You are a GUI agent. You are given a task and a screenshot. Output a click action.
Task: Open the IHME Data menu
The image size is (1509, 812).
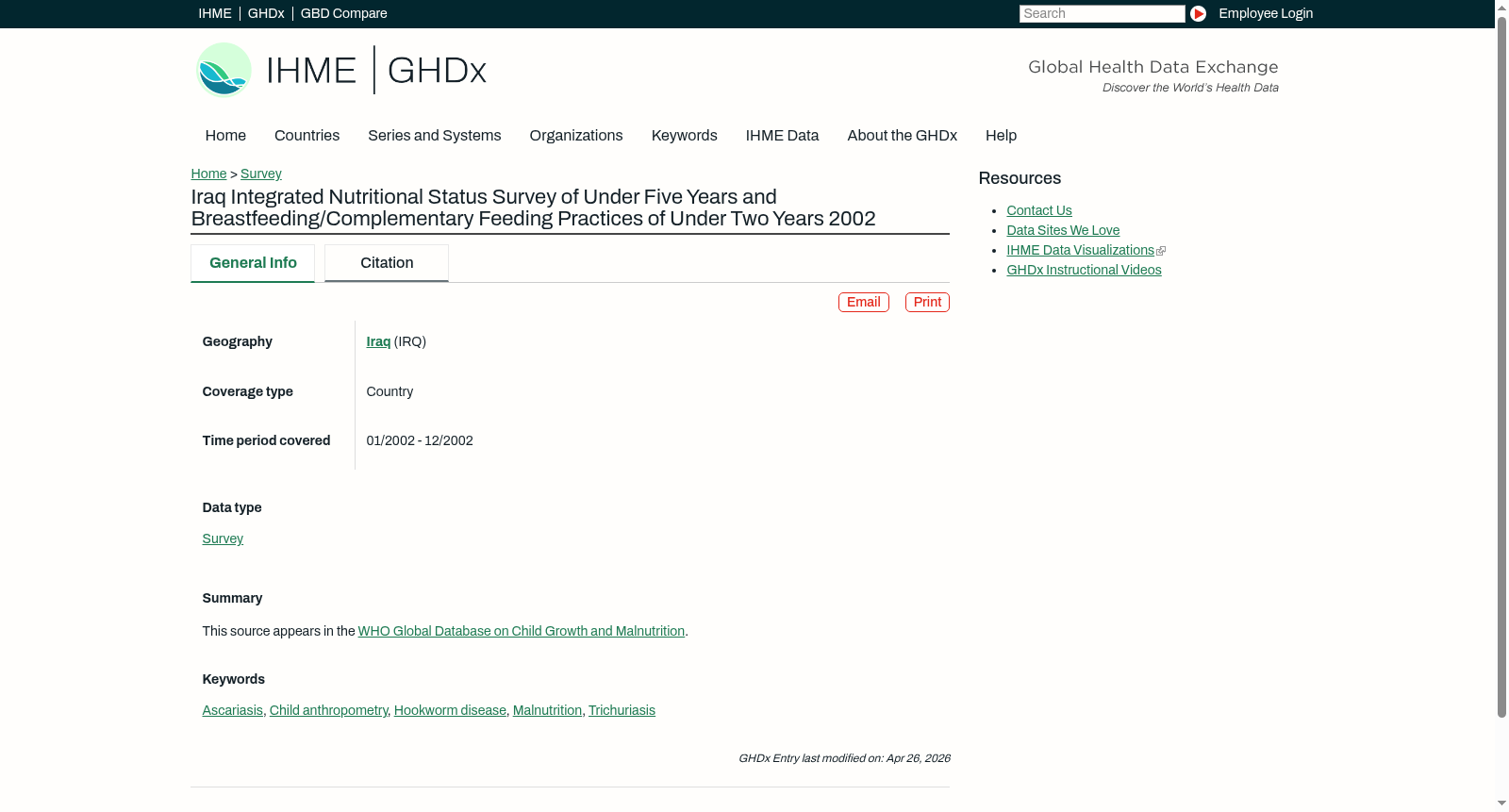[x=782, y=136]
